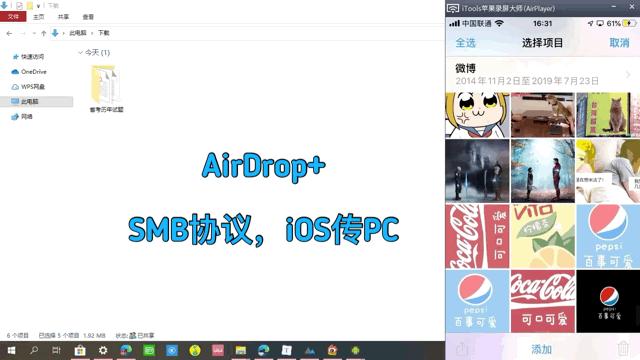This screenshot has height=360, width=640.
Task: Select OneDrive in the navigation pane
Action: point(33,72)
